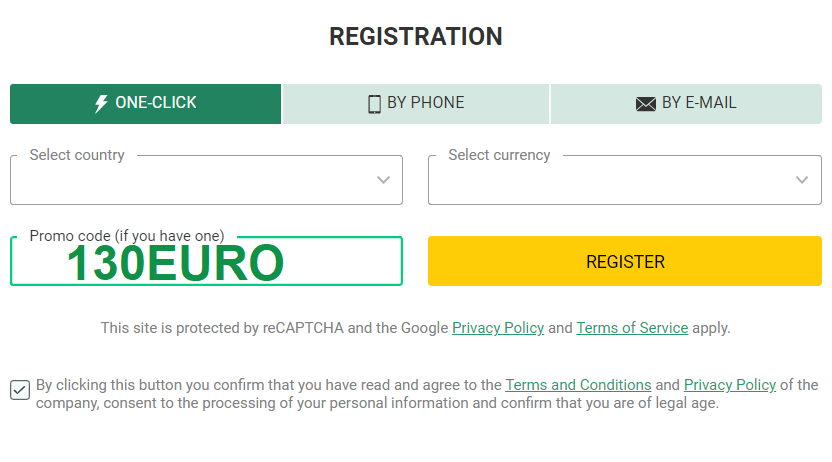Open the Select currency dropdown field

pos(625,180)
